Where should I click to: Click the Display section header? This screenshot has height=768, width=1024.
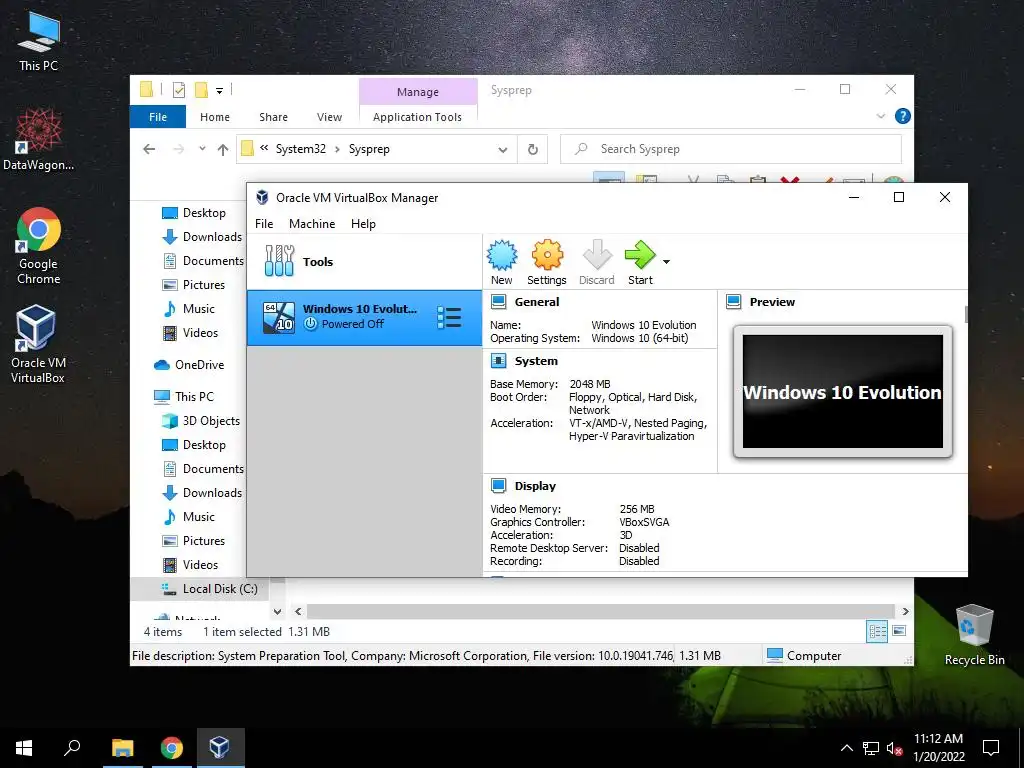[535, 486]
